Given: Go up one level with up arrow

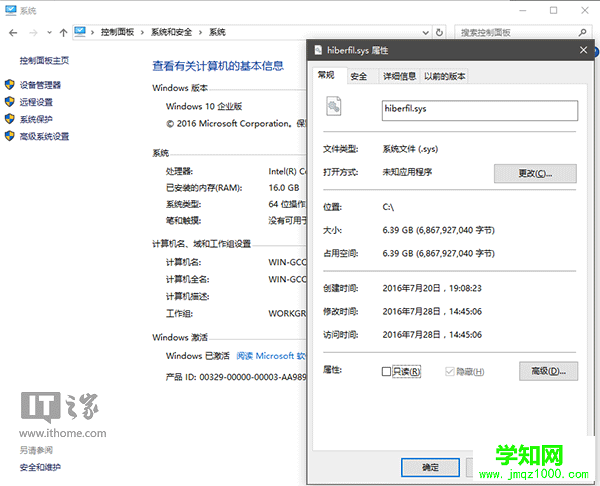Looking at the screenshot, I should [64, 33].
